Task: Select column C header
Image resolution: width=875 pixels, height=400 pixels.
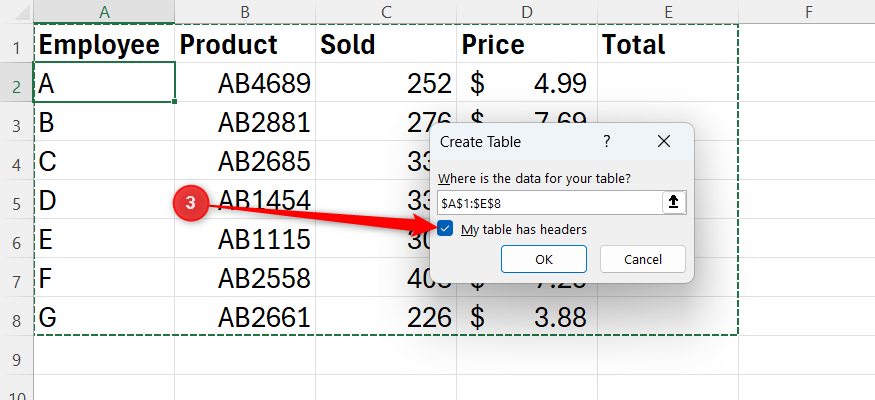Action: (x=386, y=12)
